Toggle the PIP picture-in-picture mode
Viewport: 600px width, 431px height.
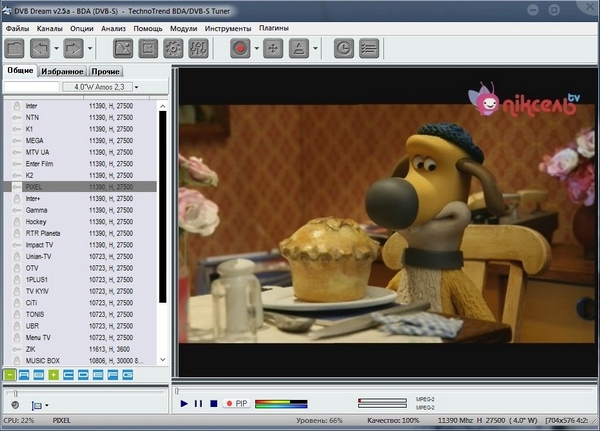coord(236,403)
